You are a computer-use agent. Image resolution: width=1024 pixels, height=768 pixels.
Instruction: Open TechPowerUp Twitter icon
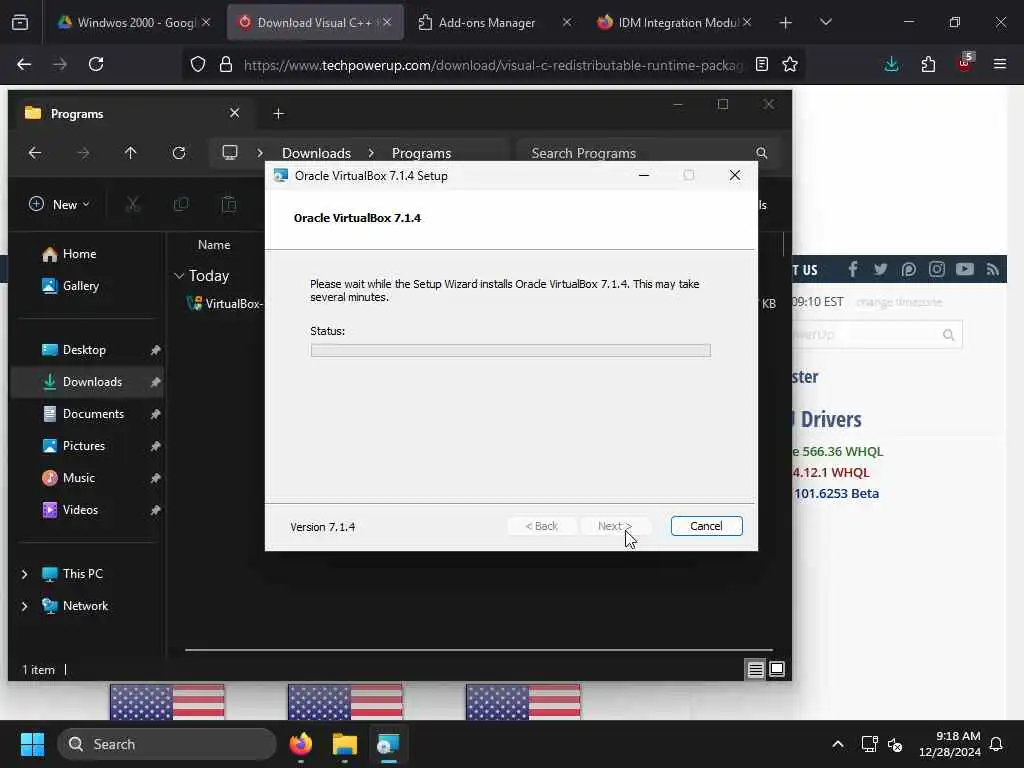tap(880, 269)
